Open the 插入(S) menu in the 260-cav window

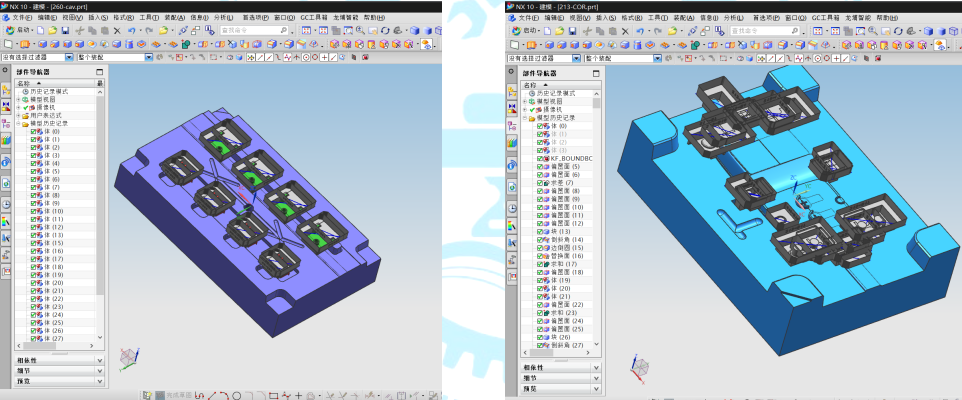click(98, 18)
